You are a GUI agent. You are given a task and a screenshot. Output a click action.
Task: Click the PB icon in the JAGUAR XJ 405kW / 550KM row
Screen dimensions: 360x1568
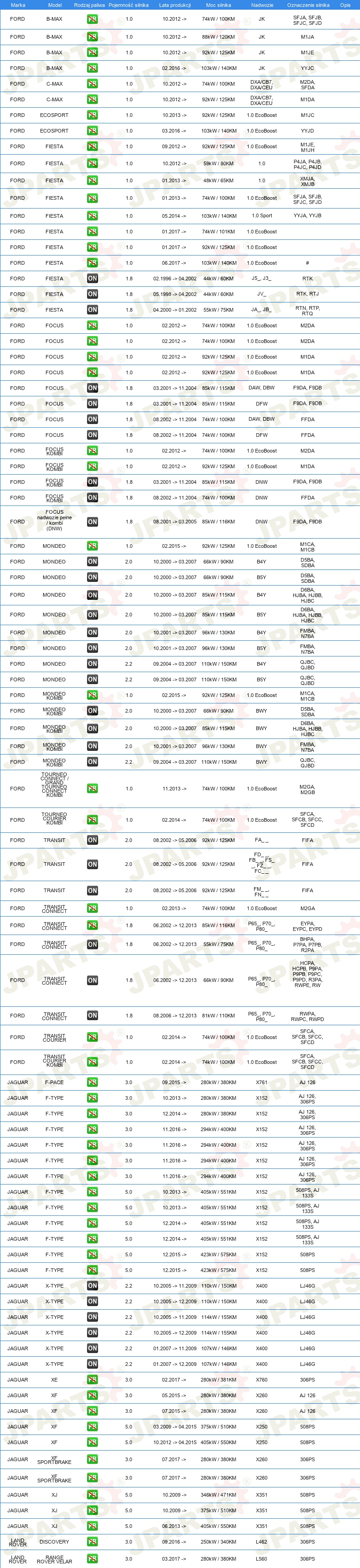pos(92,1526)
